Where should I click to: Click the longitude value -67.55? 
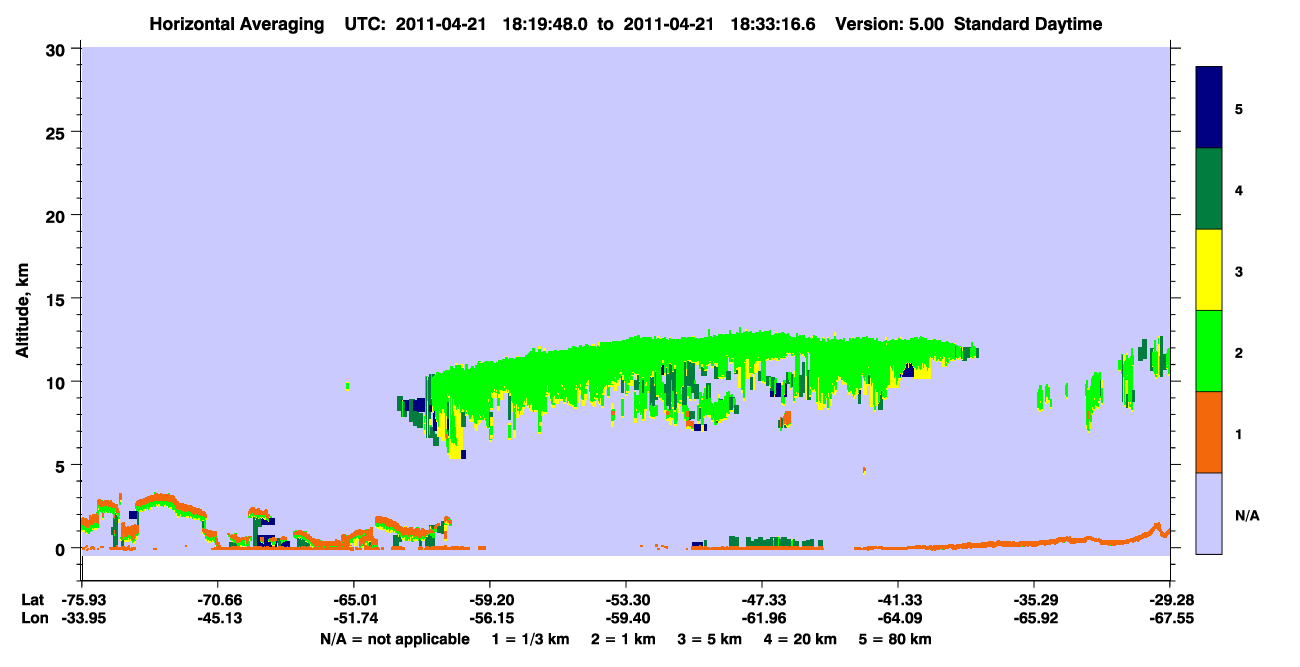tap(1170, 618)
